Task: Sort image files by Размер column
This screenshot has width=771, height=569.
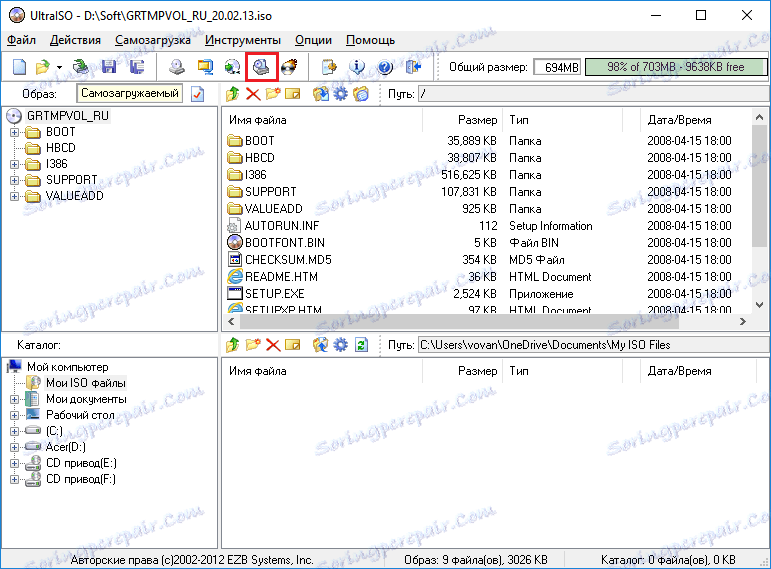Action: 462,120
